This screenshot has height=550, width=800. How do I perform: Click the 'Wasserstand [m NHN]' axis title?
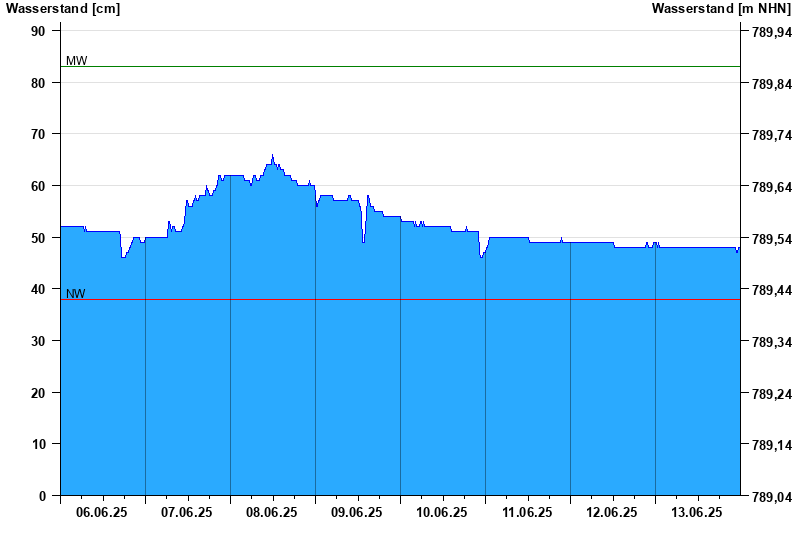click(721, 9)
